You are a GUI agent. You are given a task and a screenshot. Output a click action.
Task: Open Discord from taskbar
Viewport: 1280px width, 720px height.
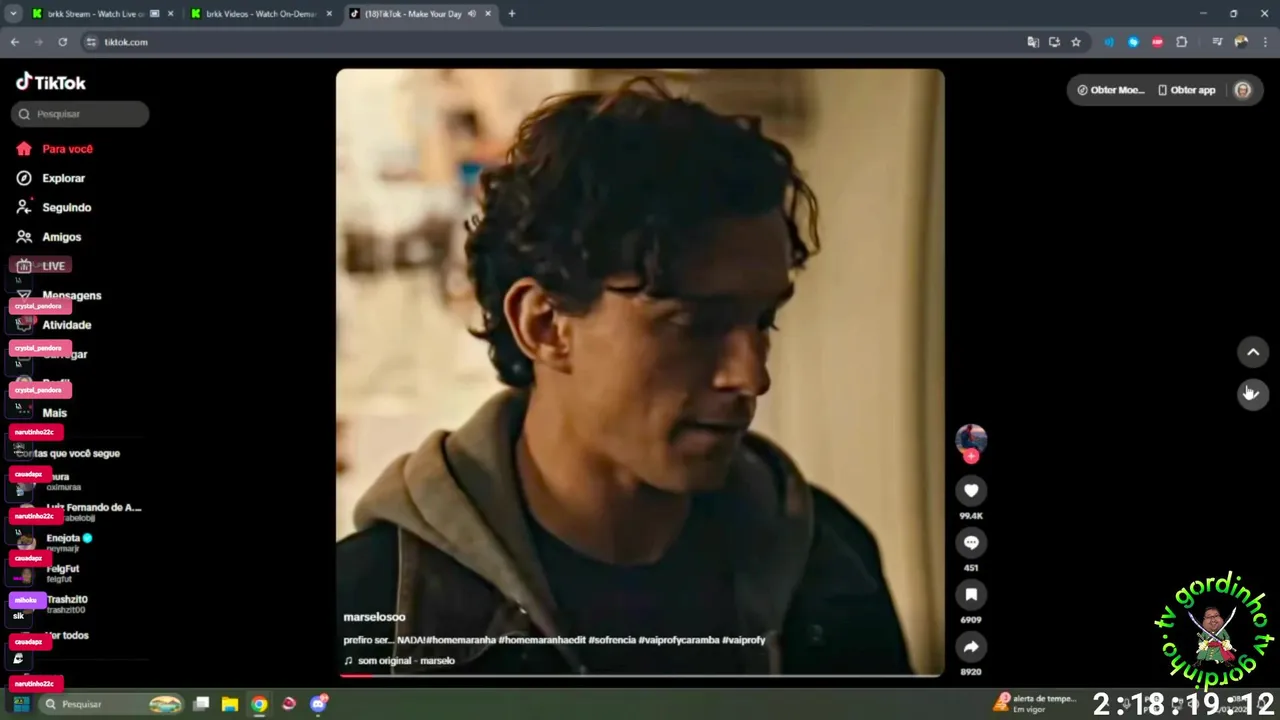(319, 704)
